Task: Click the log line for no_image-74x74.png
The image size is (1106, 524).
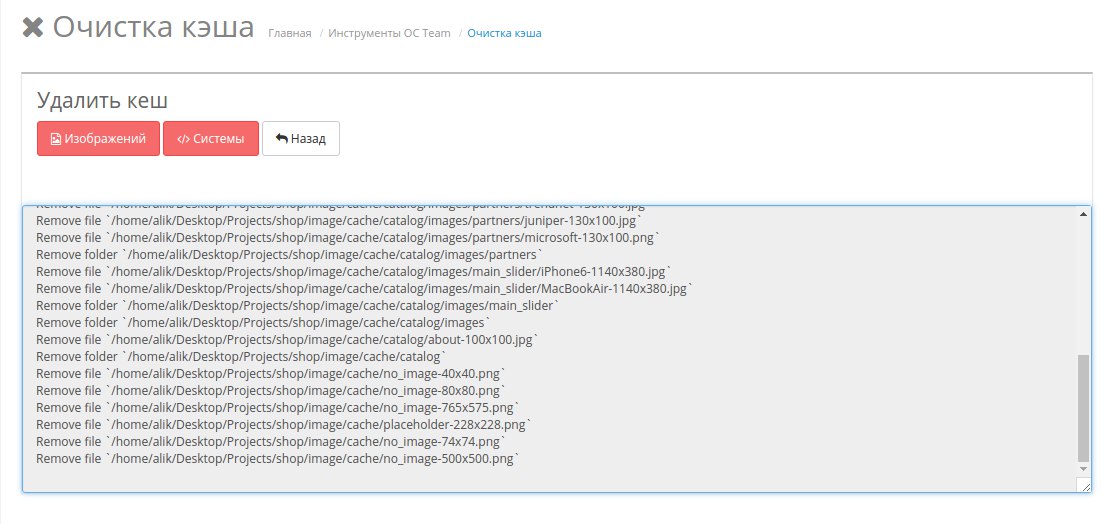Action: (272, 441)
